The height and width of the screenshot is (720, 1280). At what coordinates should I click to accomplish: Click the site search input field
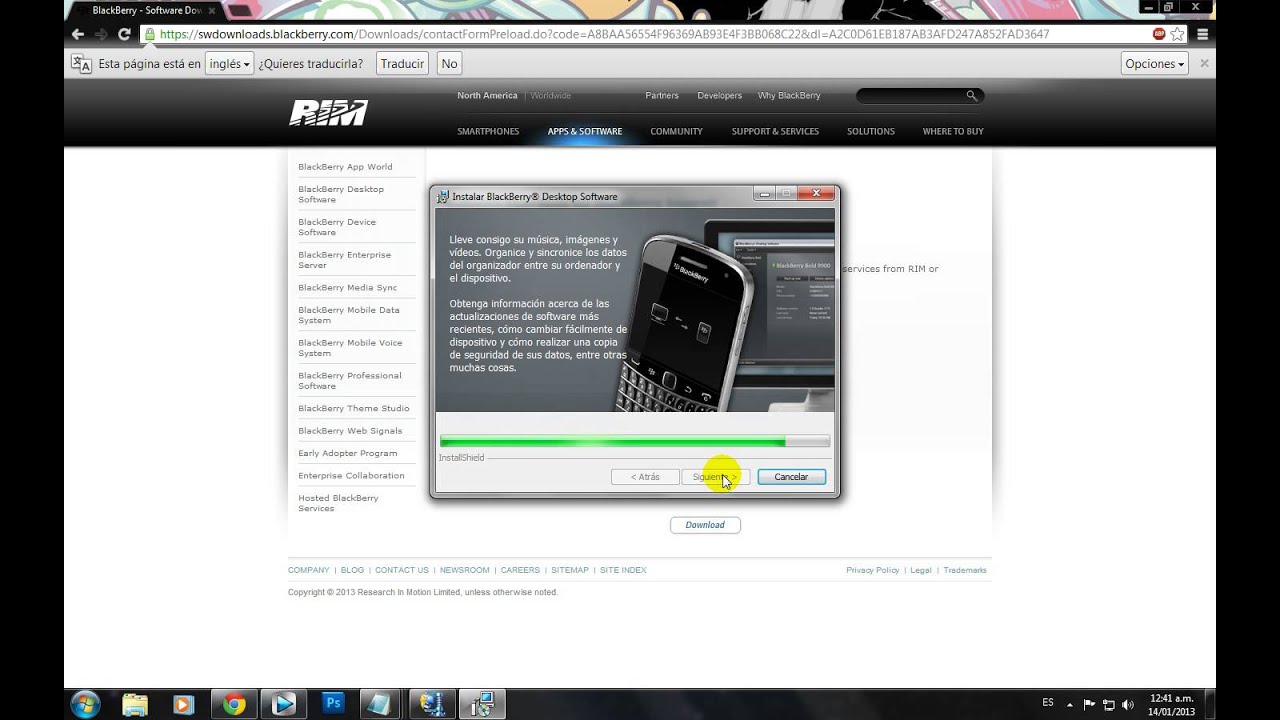(910, 96)
